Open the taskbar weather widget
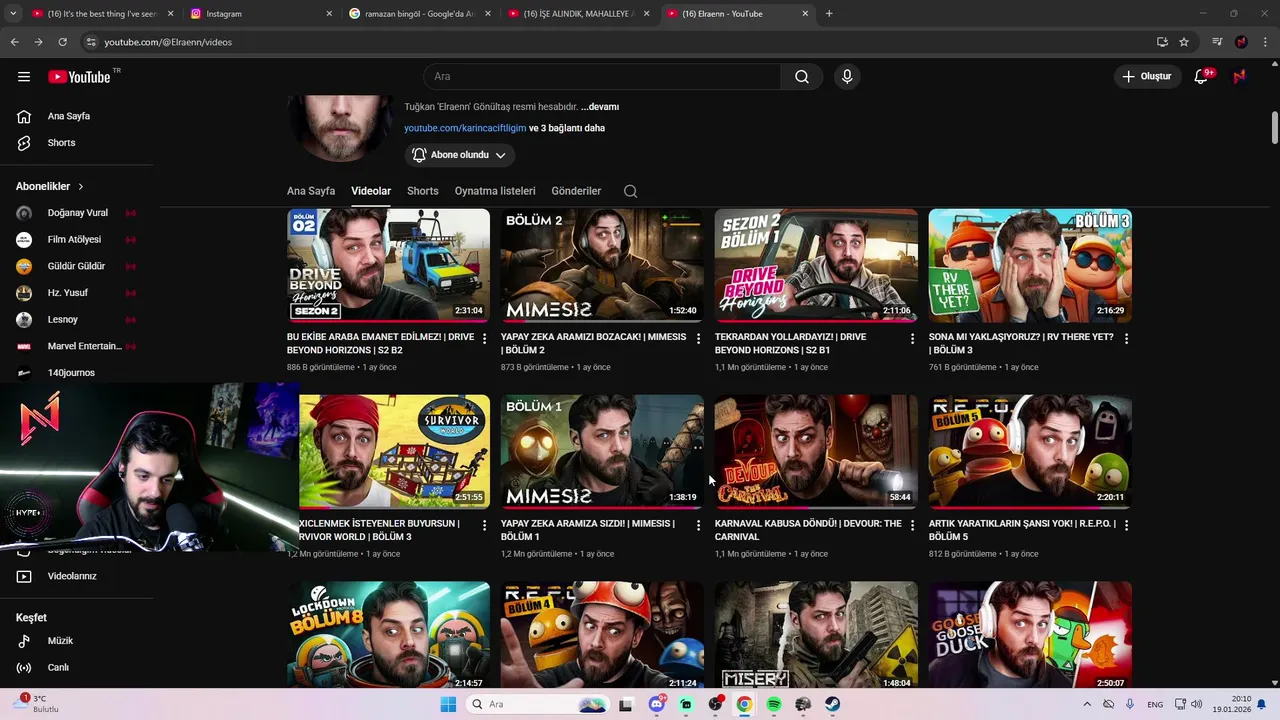The height and width of the screenshot is (720, 1280). (x=36, y=704)
